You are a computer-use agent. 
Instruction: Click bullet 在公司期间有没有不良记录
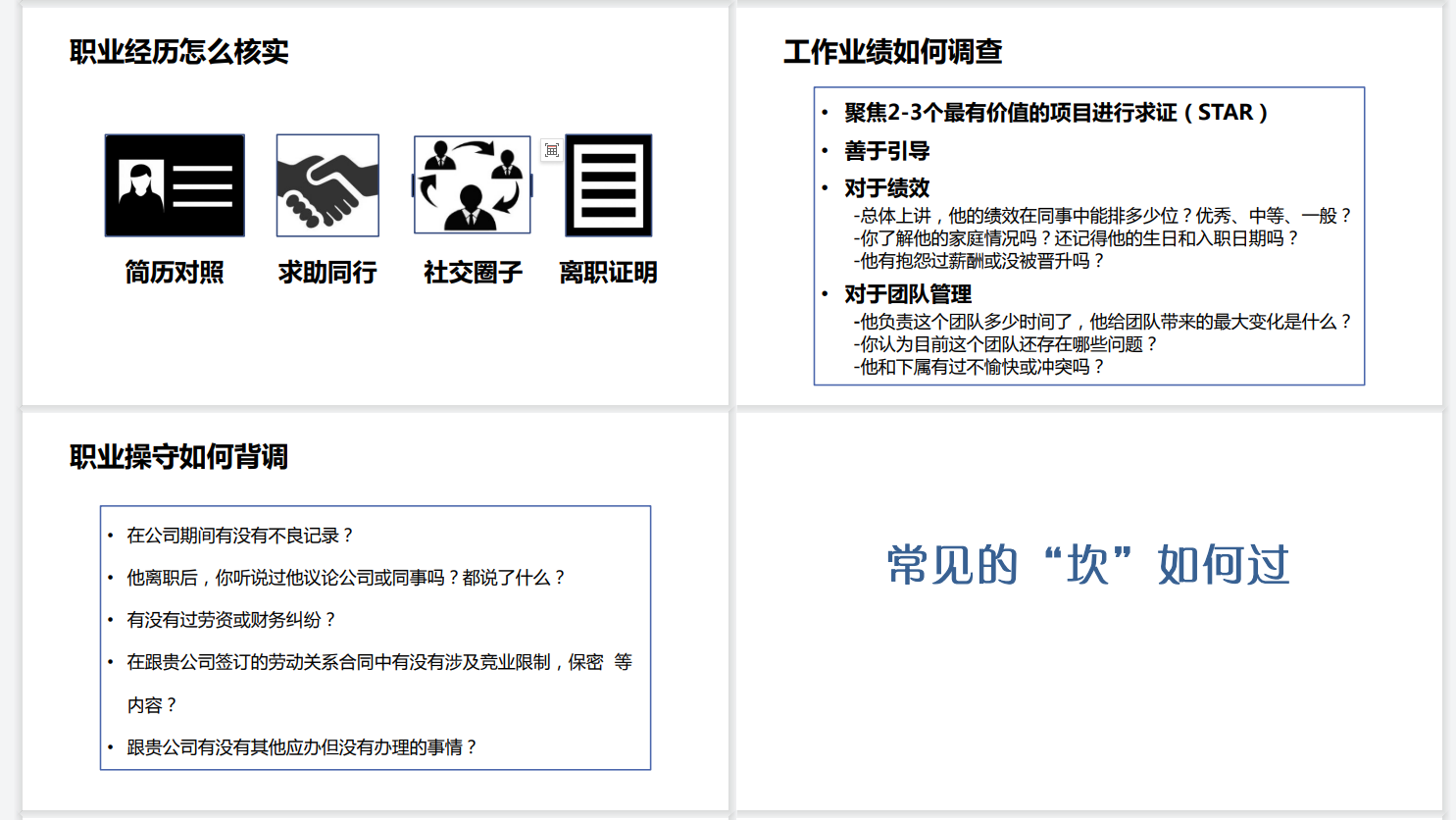click(x=240, y=536)
